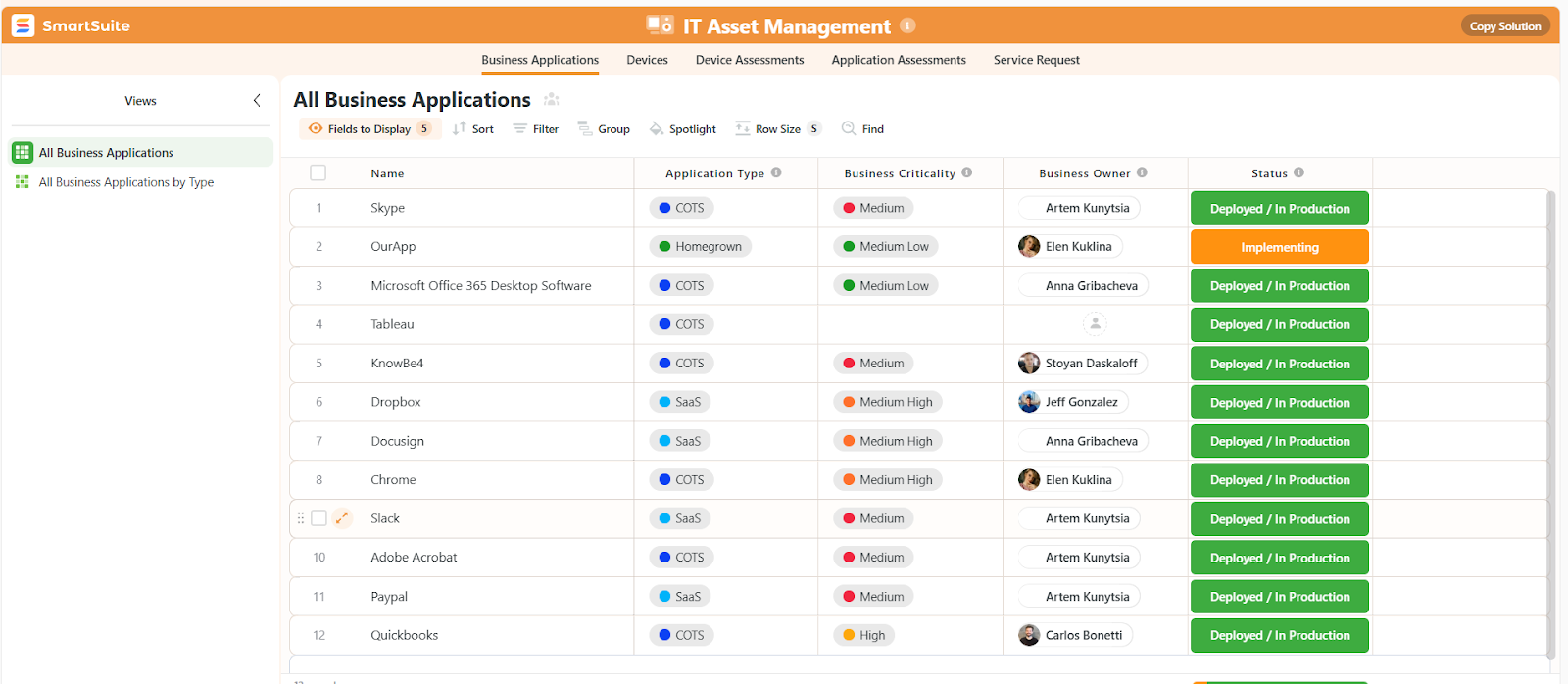Image resolution: width=1568 pixels, height=684 pixels.
Task: Click the SmartSuite logo icon
Action: [23, 25]
